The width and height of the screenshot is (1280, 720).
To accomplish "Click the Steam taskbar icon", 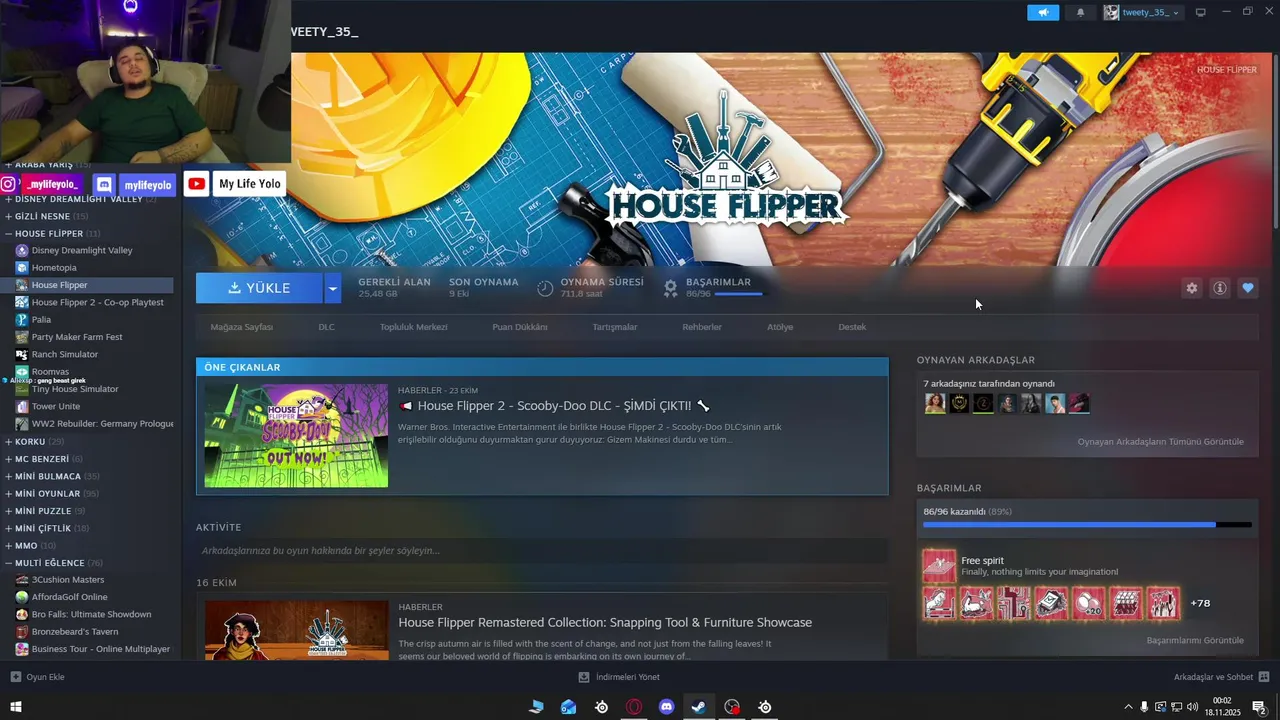I will (x=699, y=707).
